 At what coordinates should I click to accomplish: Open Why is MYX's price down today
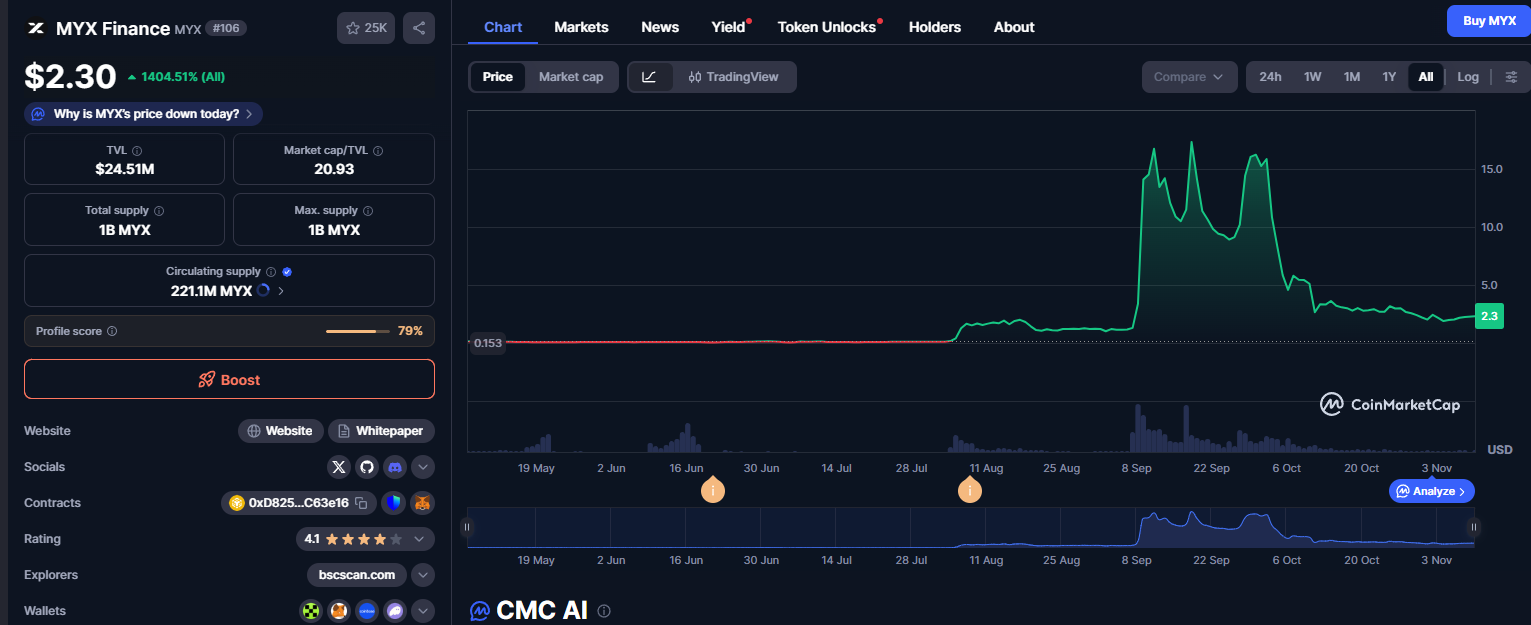144,114
